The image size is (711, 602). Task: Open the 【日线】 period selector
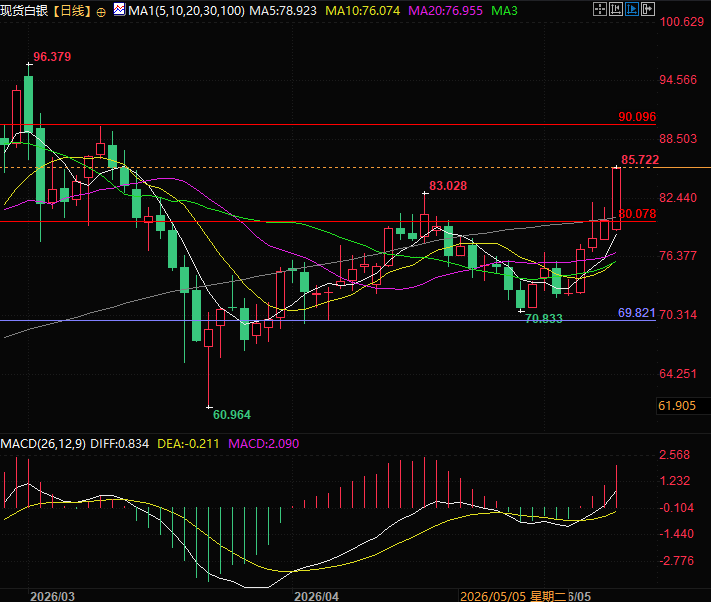pyautogui.click(x=72, y=10)
